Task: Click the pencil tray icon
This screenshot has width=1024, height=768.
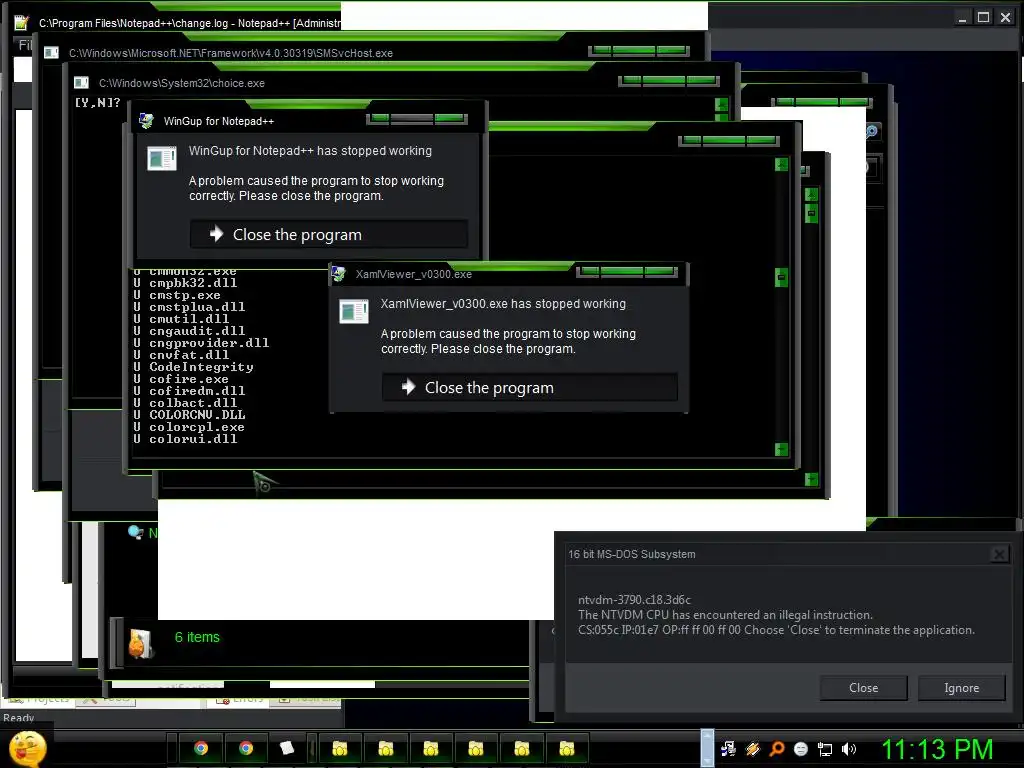Action: tap(752, 749)
